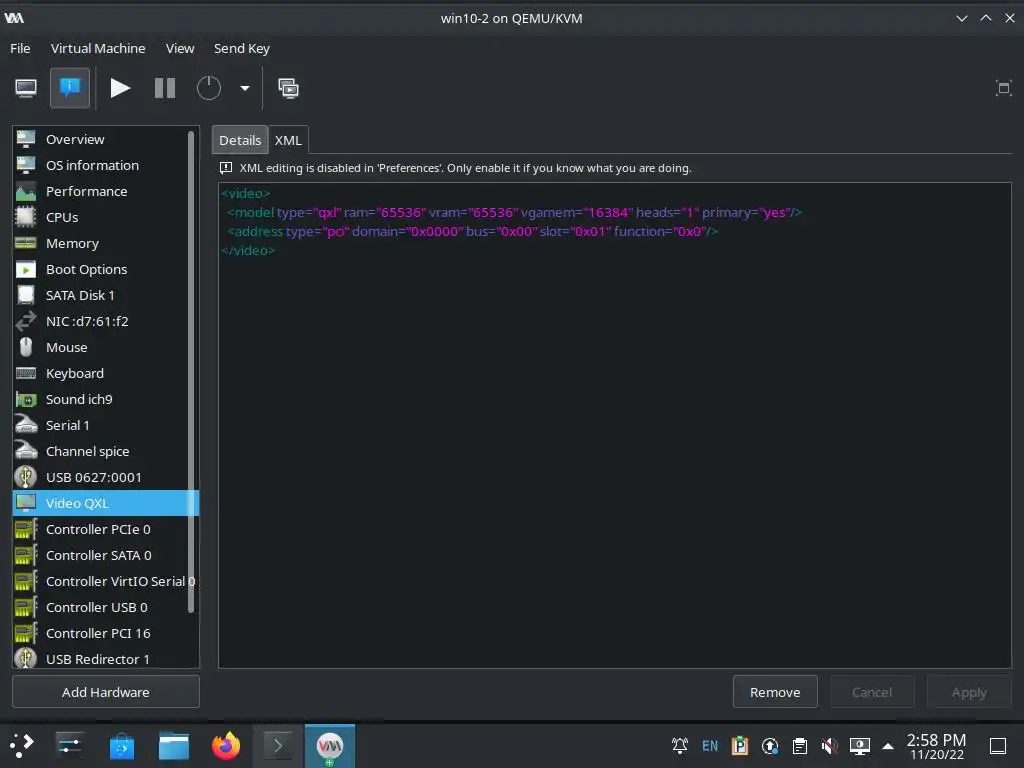Viewport: 1024px width, 768px height.
Task: Open the snapshots manager icon
Action: pos(288,88)
